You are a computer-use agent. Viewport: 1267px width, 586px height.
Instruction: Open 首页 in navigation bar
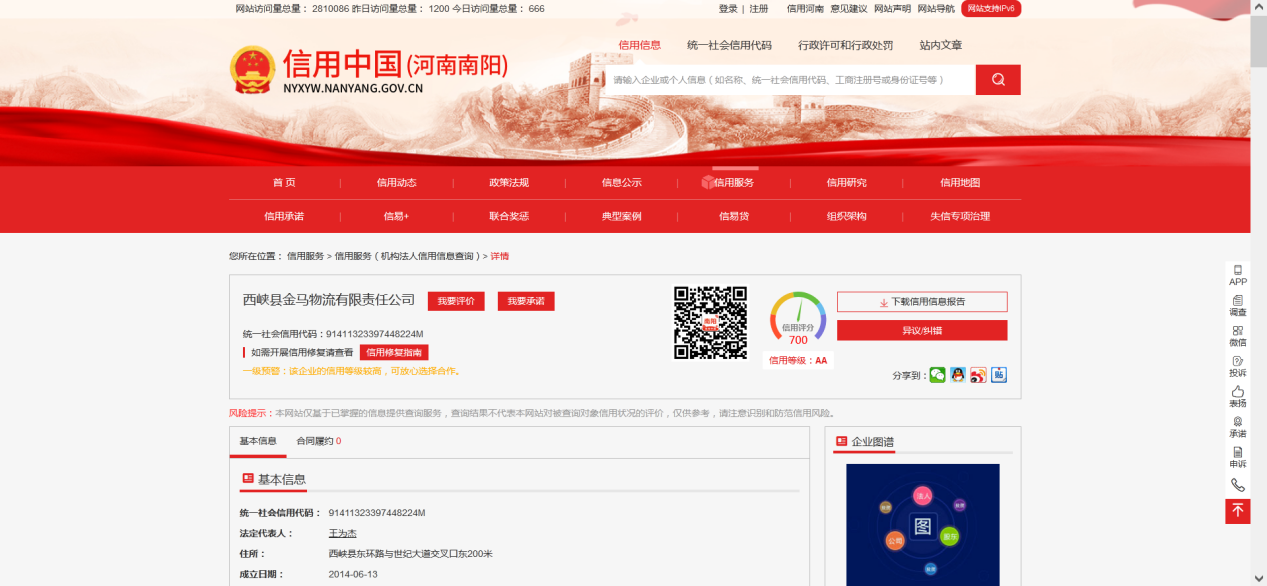pos(284,183)
